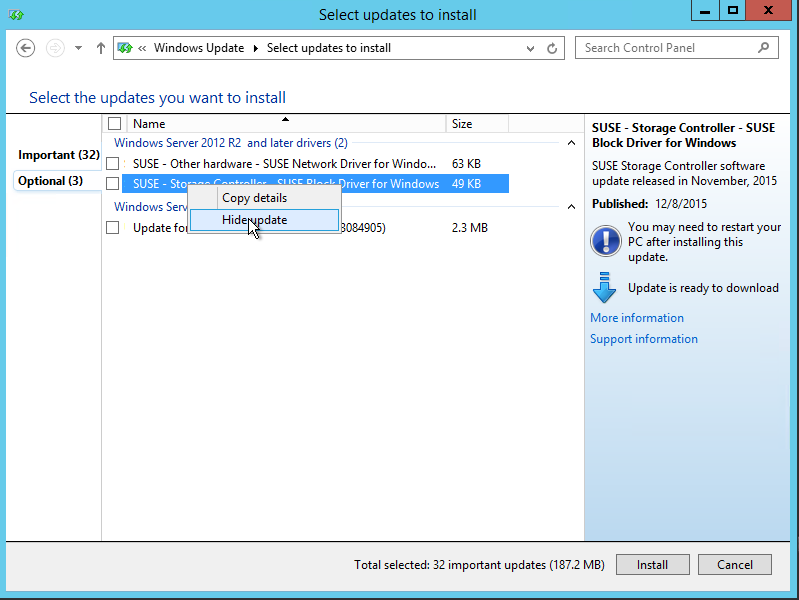Screen dimensions: 799x600
Task: Click the blue download arrow icon
Action: (605, 288)
